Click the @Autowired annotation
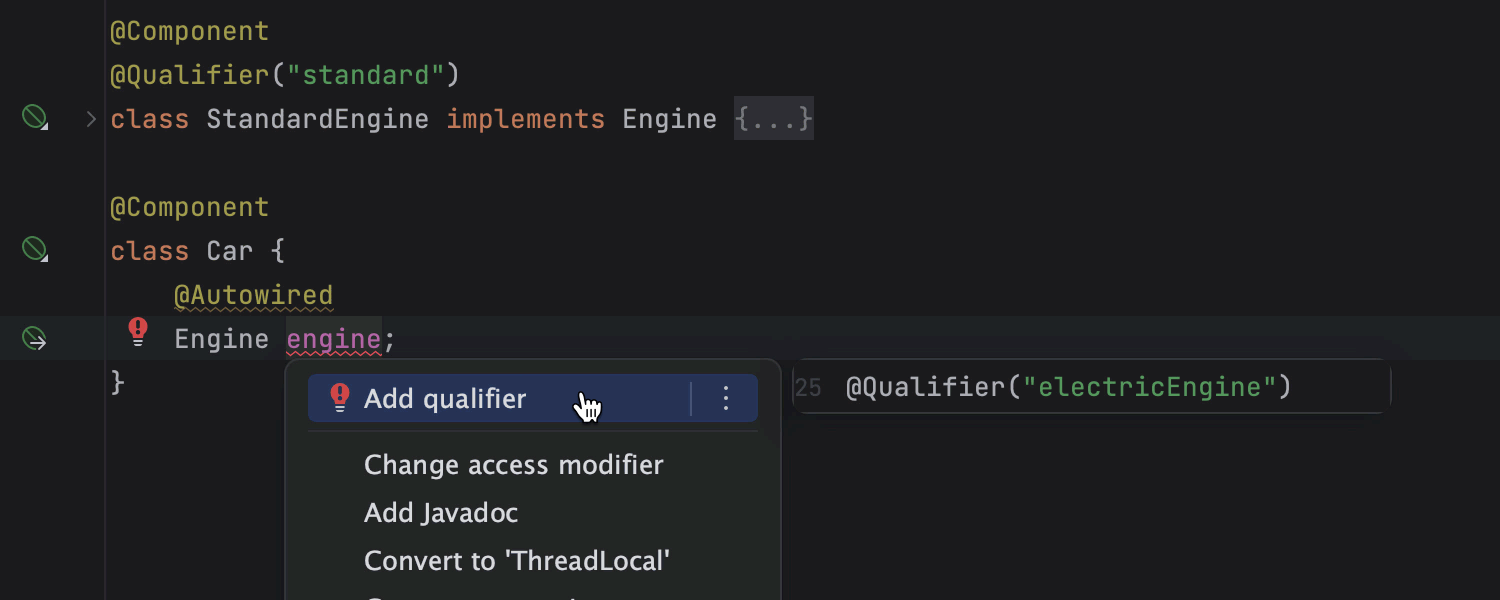1500x600 pixels. (x=253, y=296)
